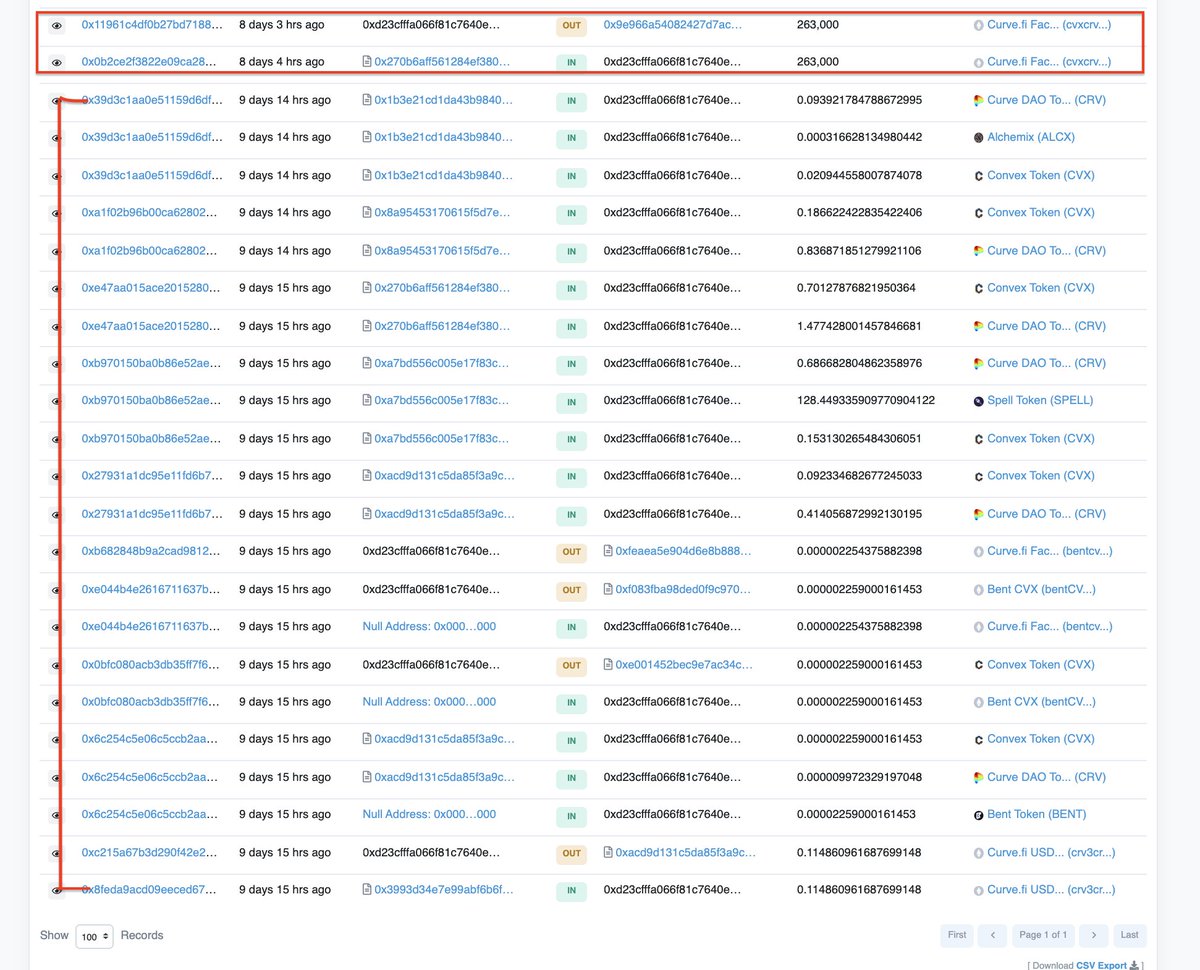Open recipient address 0x9e966a54082427d7ac
Image resolution: width=1200 pixels, height=970 pixels.
673,24
